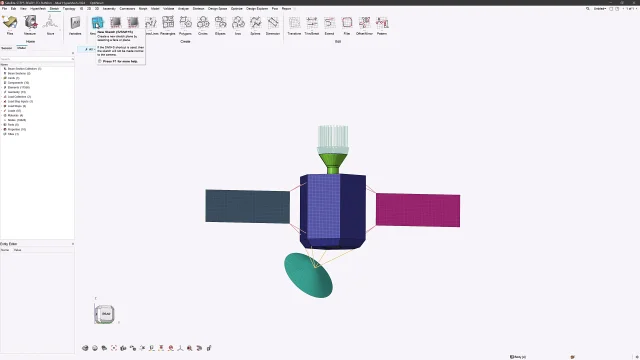Select the Titles row in the browser
The width and height of the screenshot is (640, 360).
13,134
